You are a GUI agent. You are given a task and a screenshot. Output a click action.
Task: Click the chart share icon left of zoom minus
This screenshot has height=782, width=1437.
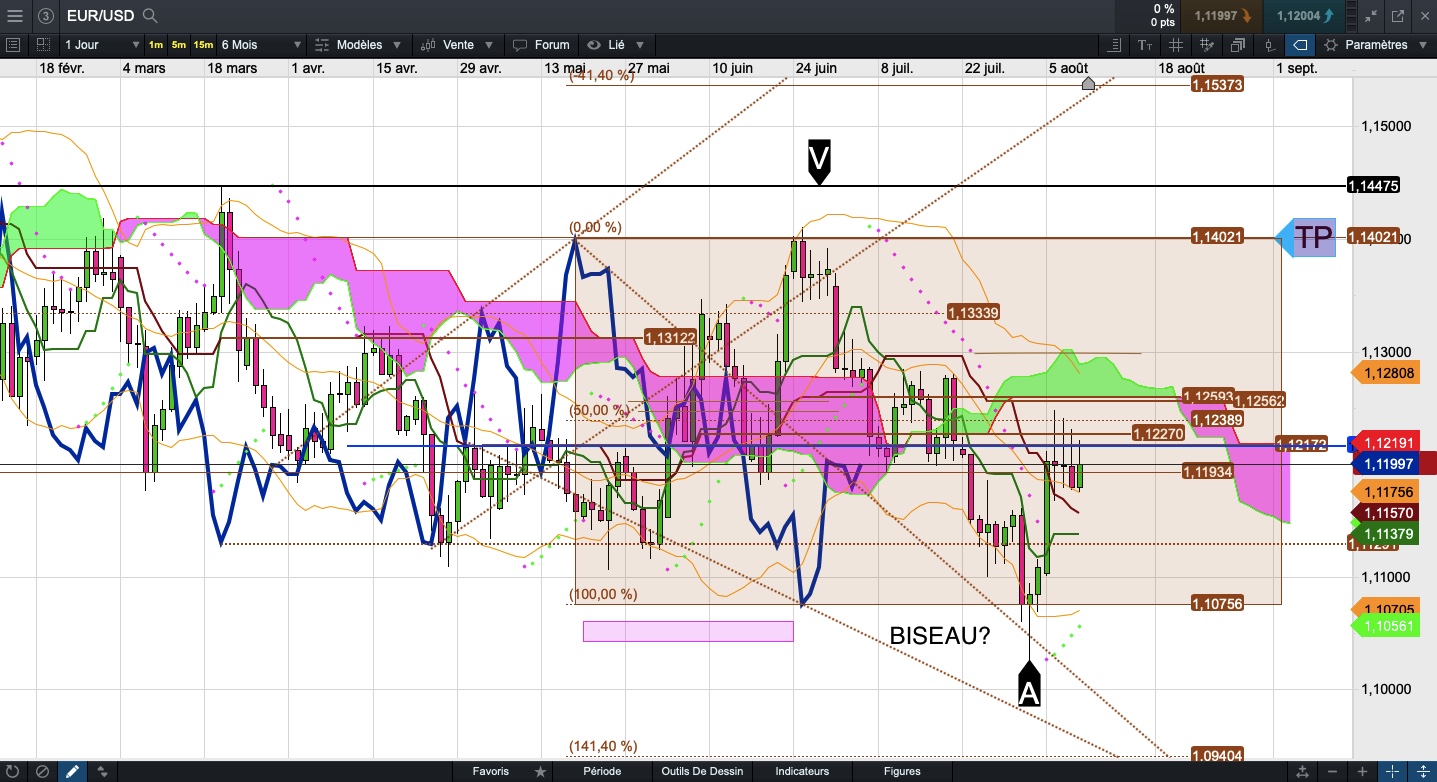(1302, 771)
